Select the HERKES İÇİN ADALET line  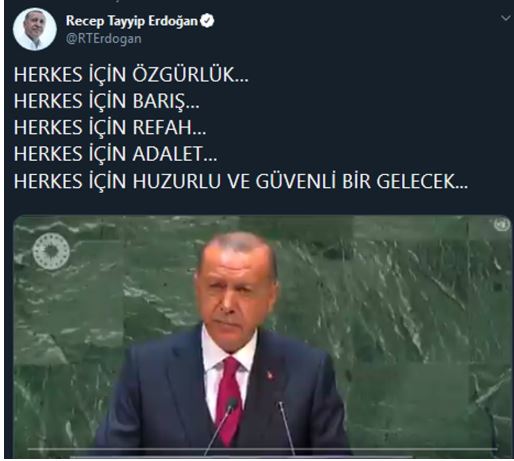115,154
